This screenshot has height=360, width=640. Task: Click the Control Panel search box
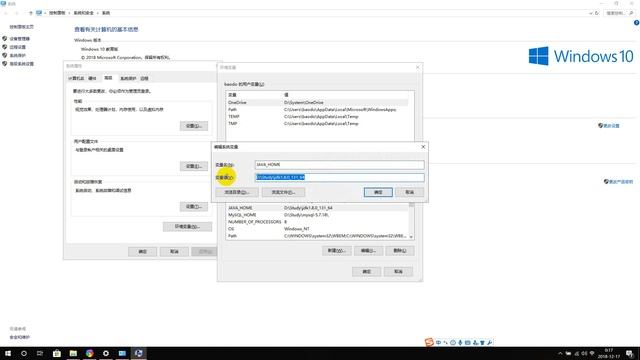coord(620,13)
